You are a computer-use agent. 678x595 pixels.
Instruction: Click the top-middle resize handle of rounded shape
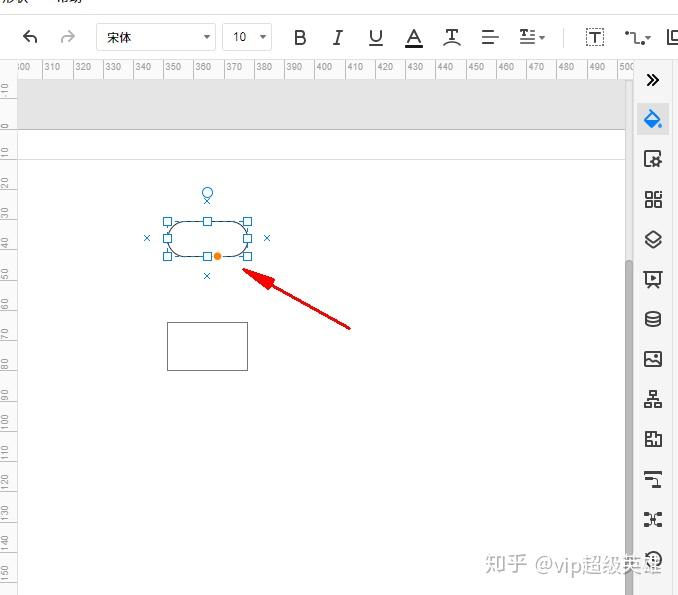click(x=208, y=222)
